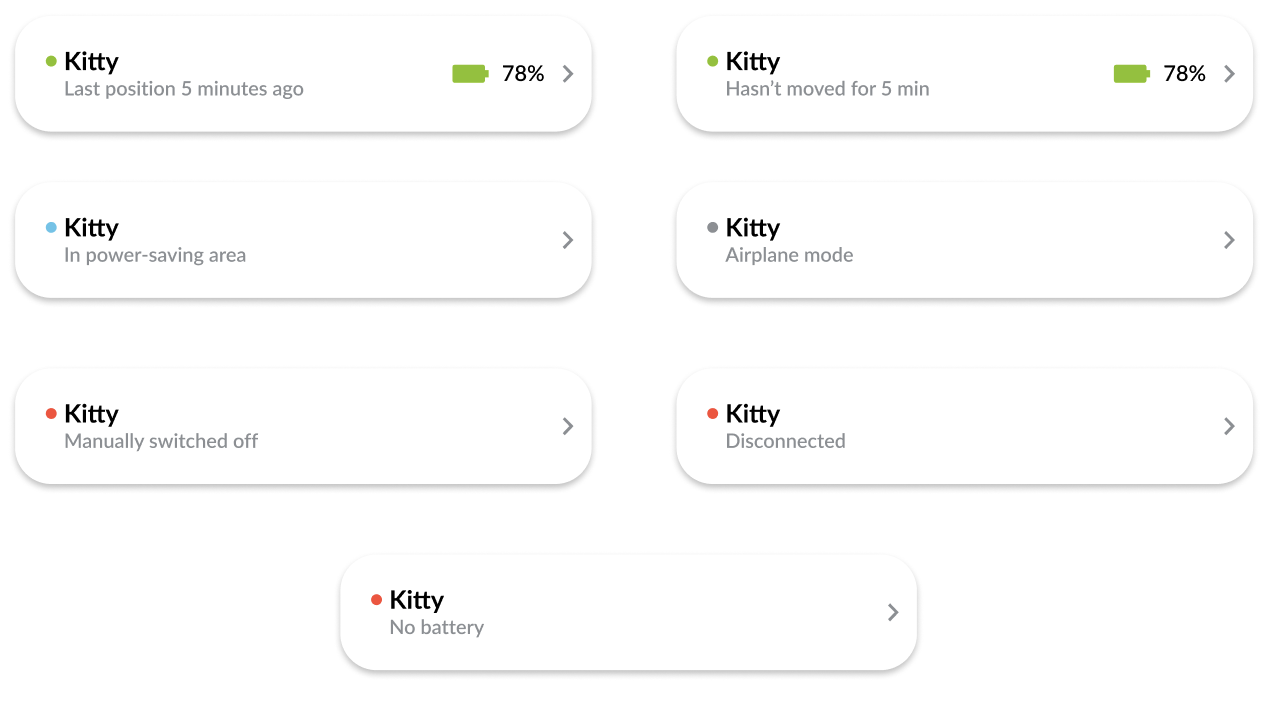The height and width of the screenshot is (718, 1272).
Task: Open the Airplane mode card chevron
Action: click(x=1229, y=240)
